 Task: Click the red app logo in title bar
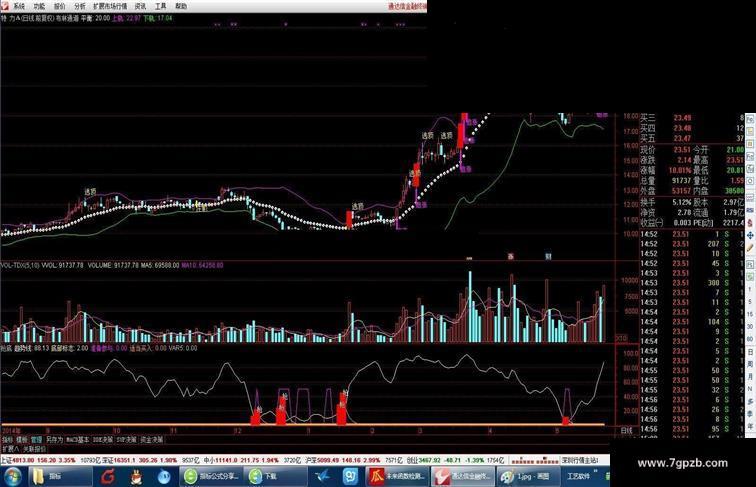pyautogui.click(x=5, y=6)
